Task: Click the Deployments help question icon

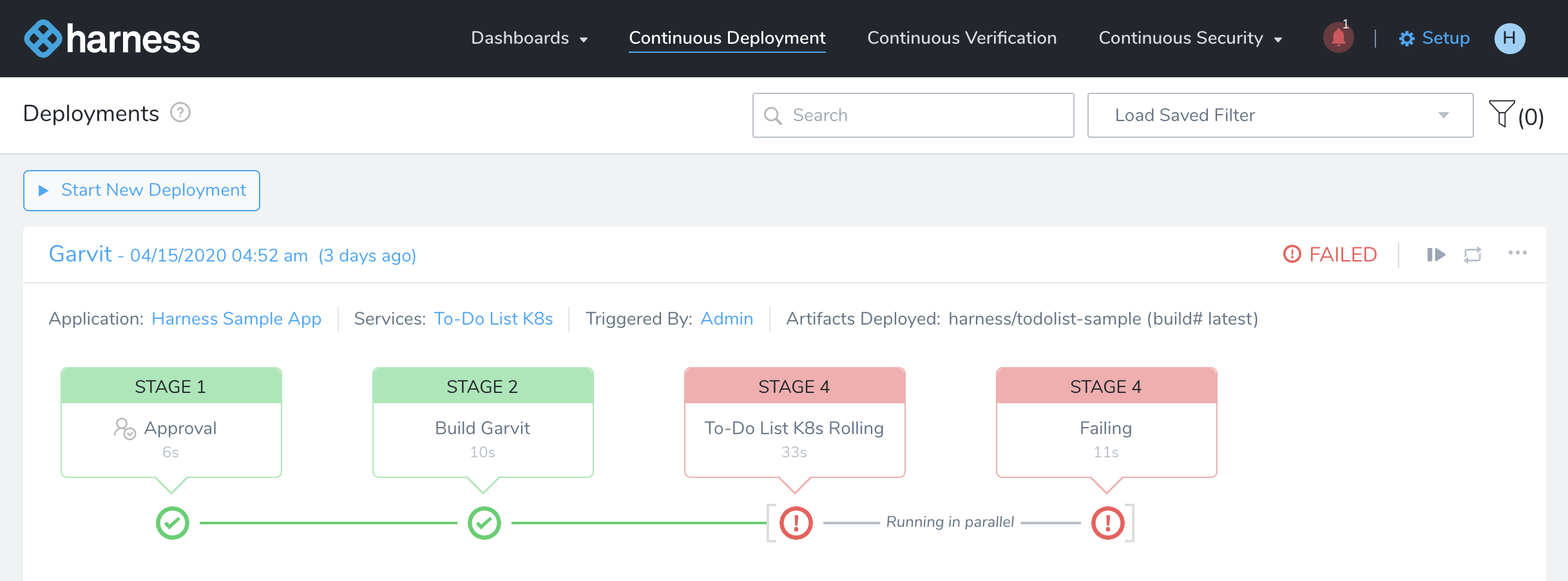Action: click(180, 113)
